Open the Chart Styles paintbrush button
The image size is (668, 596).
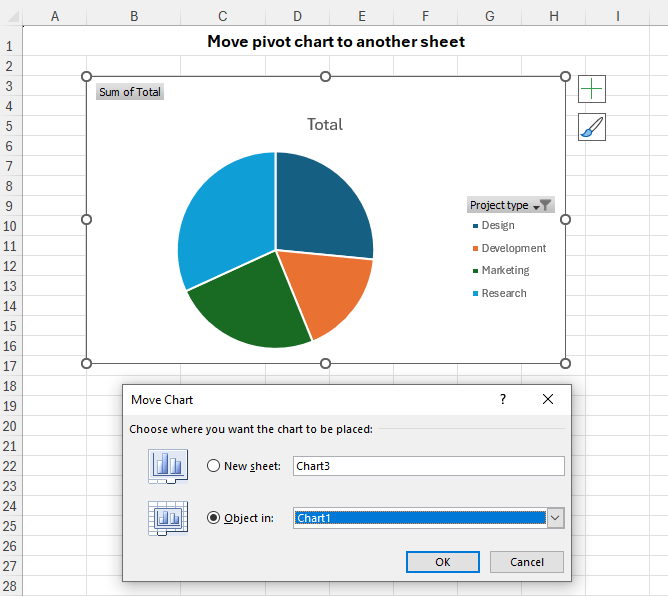click(591, 127)
